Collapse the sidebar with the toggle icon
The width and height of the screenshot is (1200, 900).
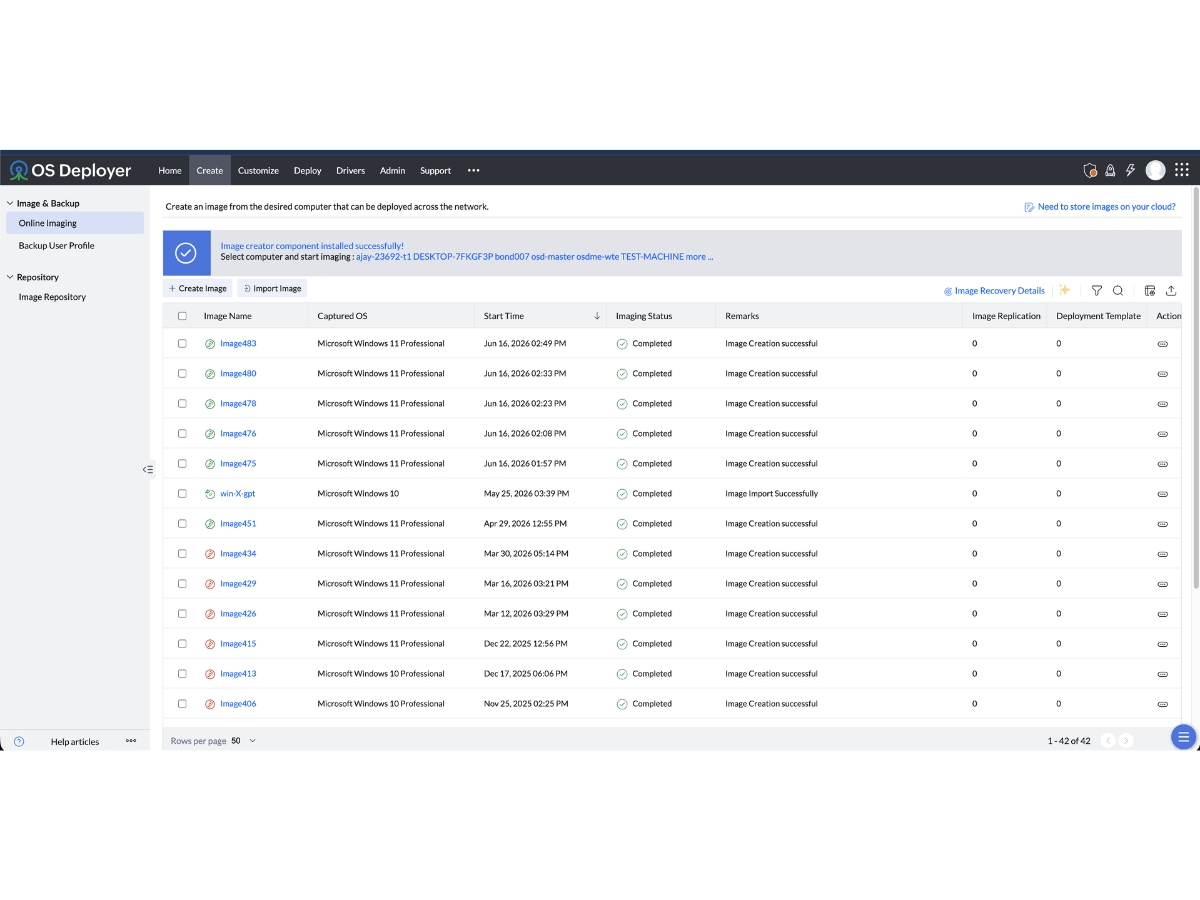[x=147, y=469]
